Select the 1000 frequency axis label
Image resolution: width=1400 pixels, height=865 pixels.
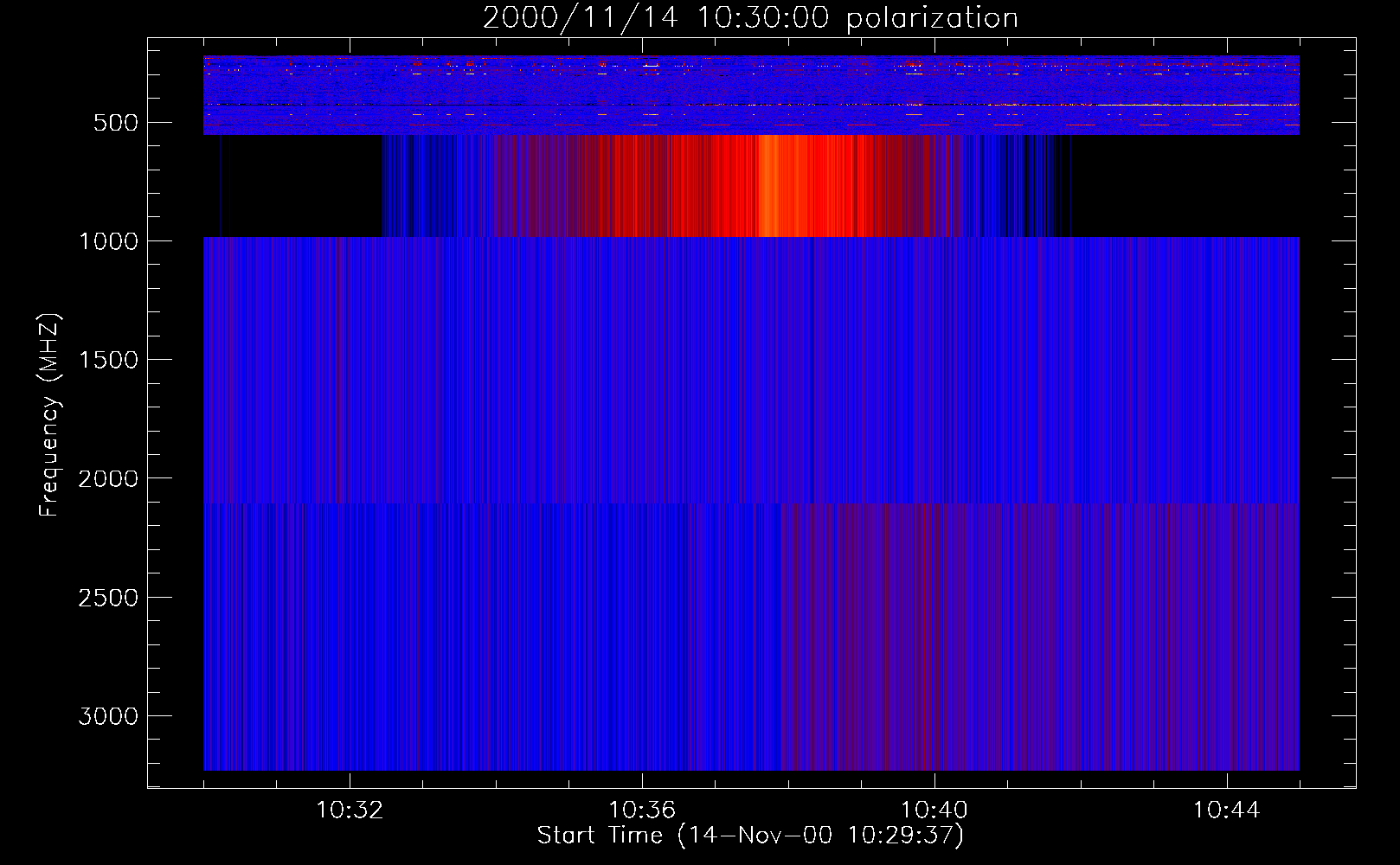[x=108, y=241]
